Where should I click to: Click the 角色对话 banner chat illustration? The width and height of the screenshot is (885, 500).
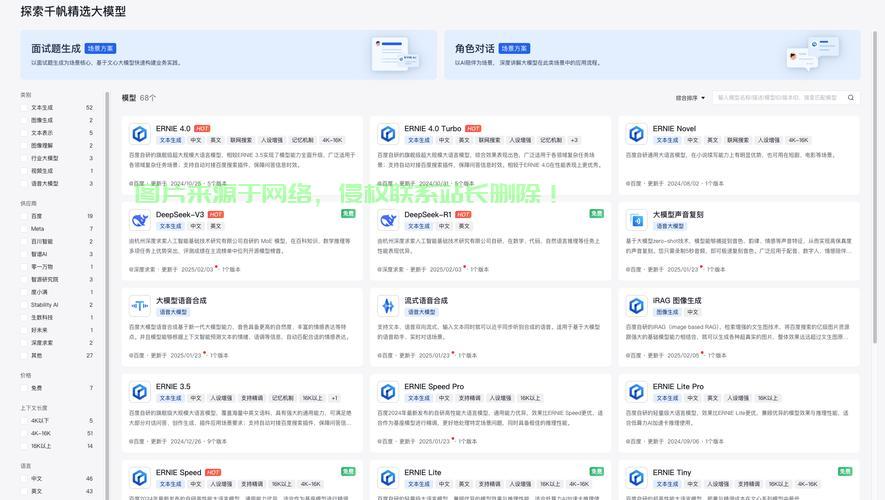point(813,54)
